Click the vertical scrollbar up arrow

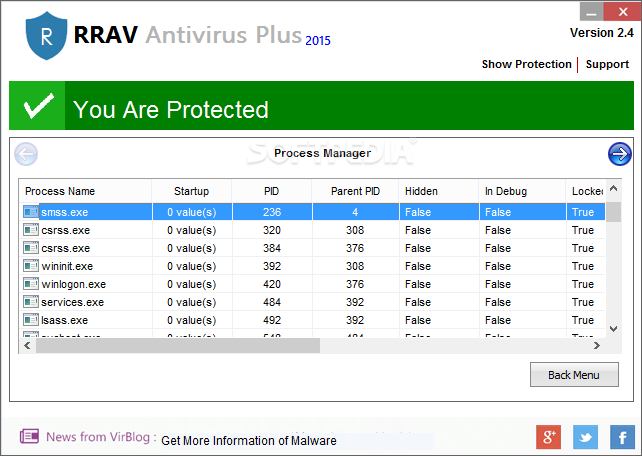click(x=613, y=188)
